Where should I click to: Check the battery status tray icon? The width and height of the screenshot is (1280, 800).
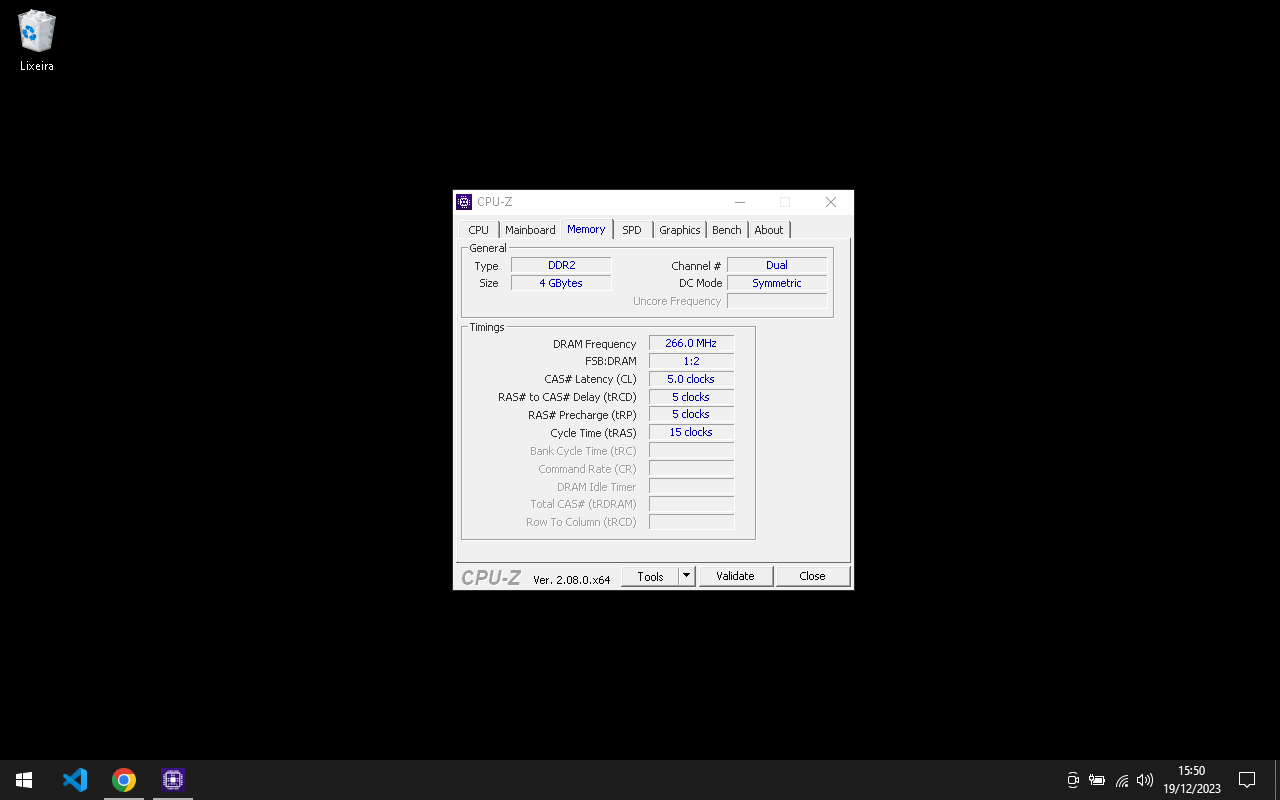(1097, 780)
